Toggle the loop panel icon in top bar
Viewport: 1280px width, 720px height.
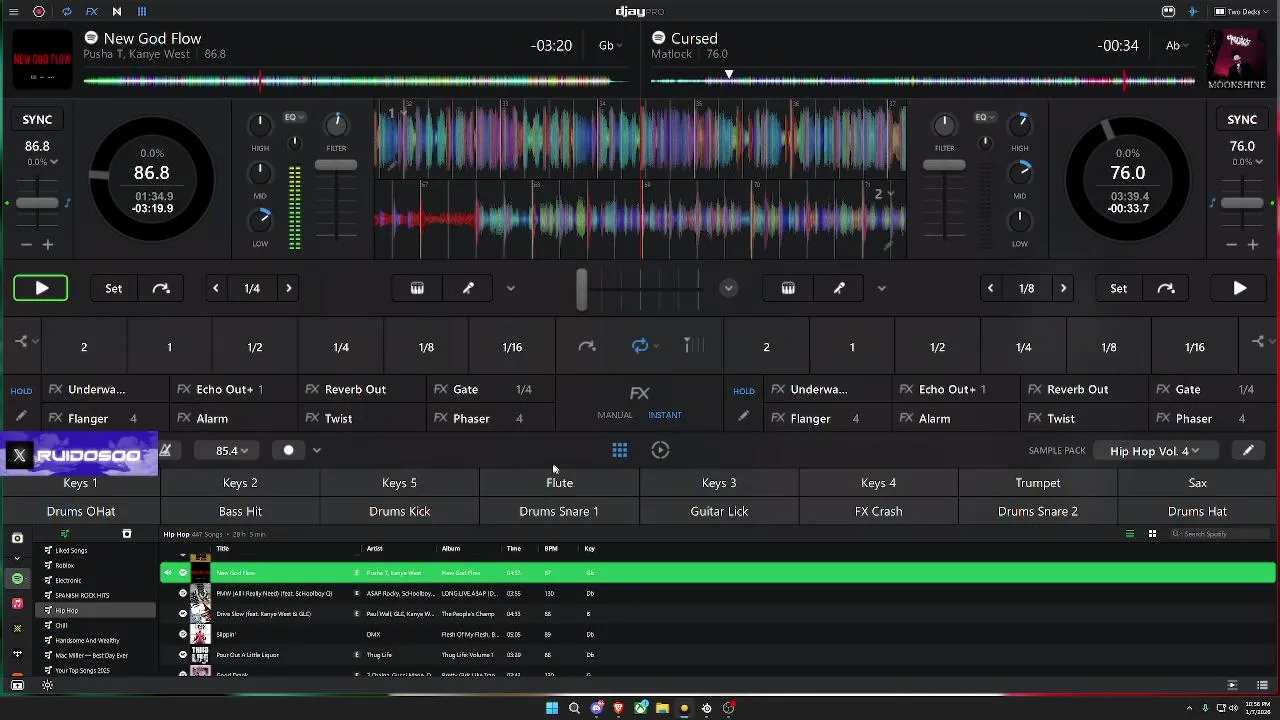[x=66, y=12]
